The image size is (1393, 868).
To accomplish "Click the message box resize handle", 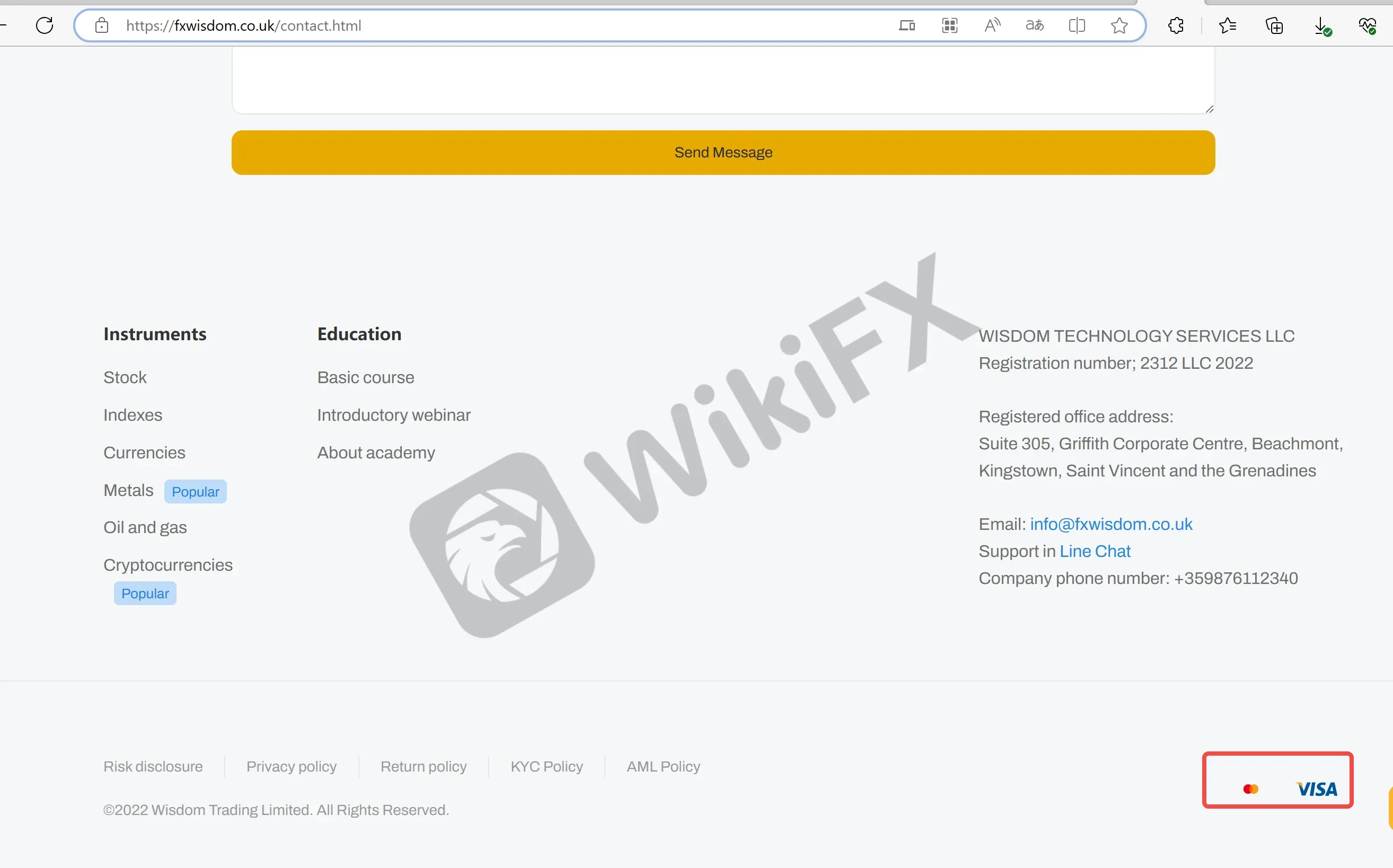I will tap(1209, 109).
